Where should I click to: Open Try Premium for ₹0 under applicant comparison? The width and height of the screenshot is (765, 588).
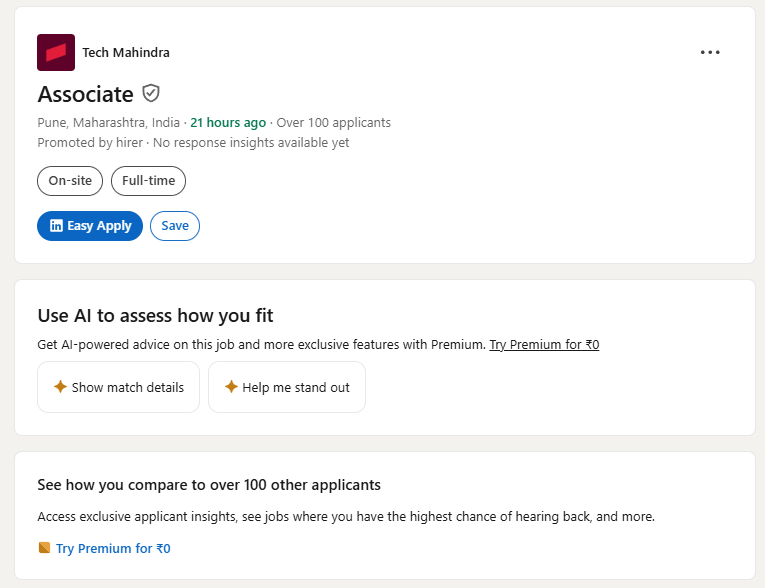pos(113,548)
